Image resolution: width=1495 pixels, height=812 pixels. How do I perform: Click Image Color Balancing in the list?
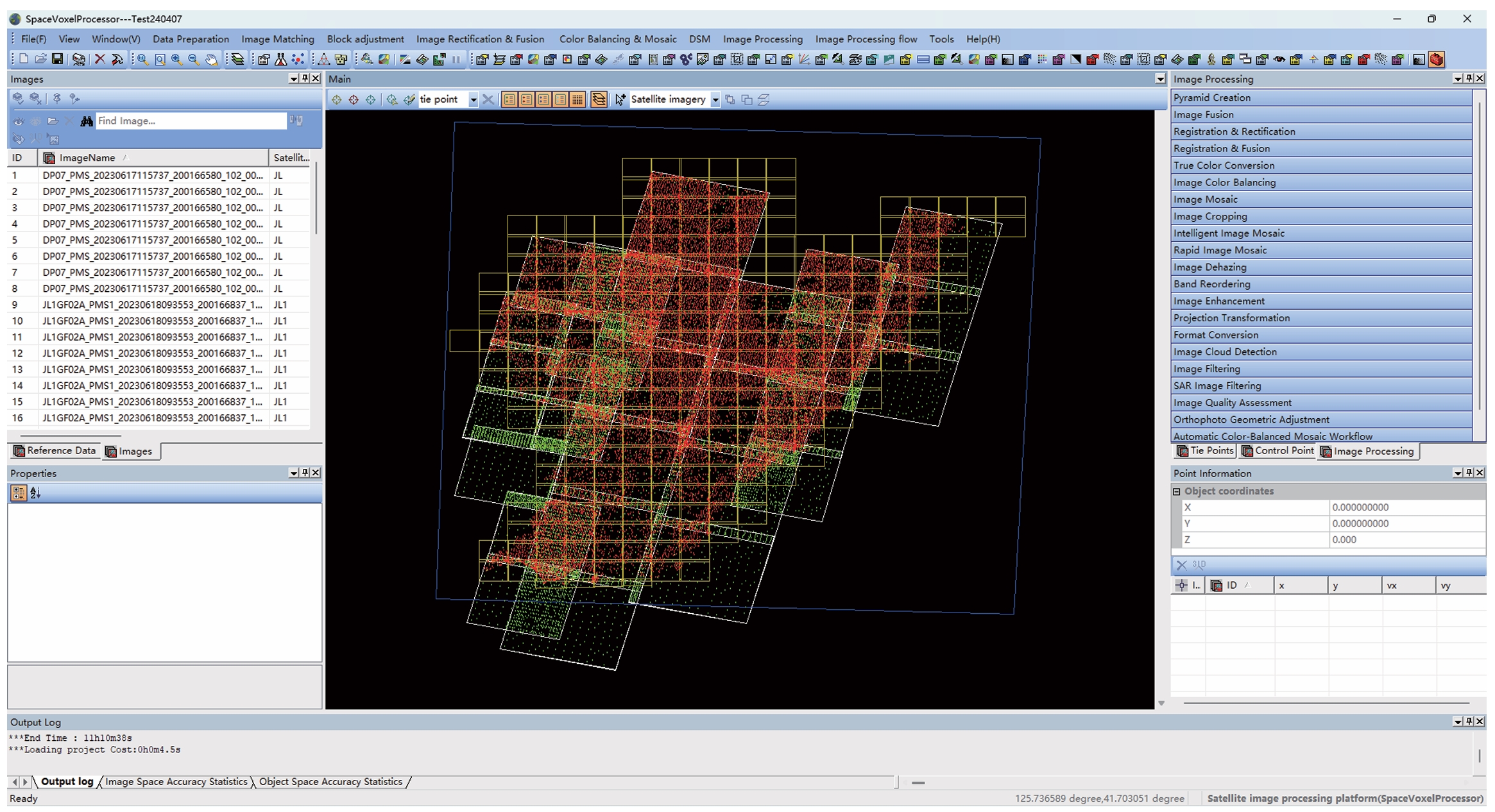(1321, 182)
